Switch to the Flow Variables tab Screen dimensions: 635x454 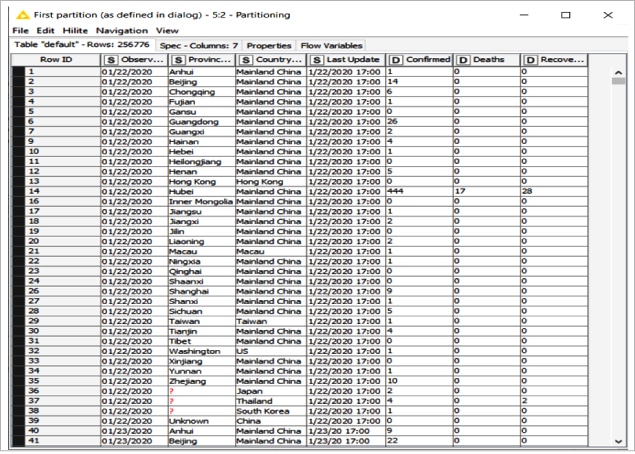click(331, 45)
